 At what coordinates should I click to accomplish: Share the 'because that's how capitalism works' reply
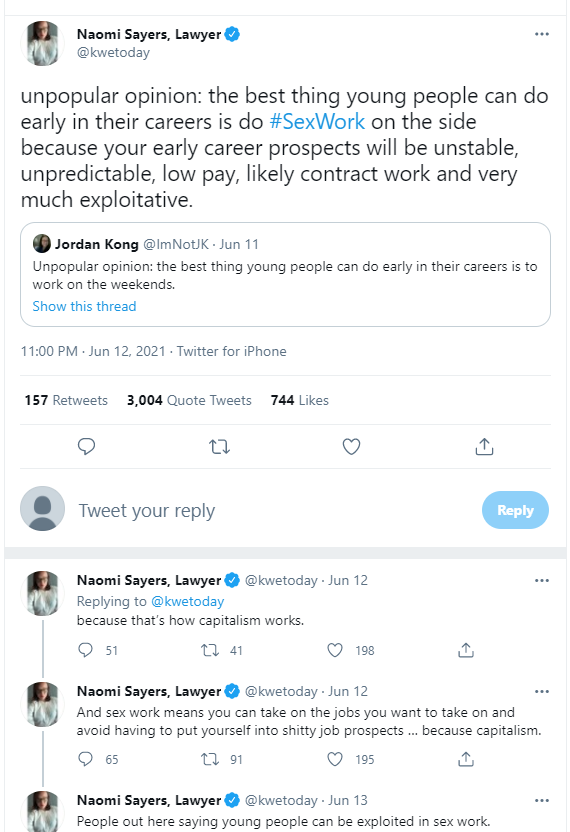[x=465, y=650]
